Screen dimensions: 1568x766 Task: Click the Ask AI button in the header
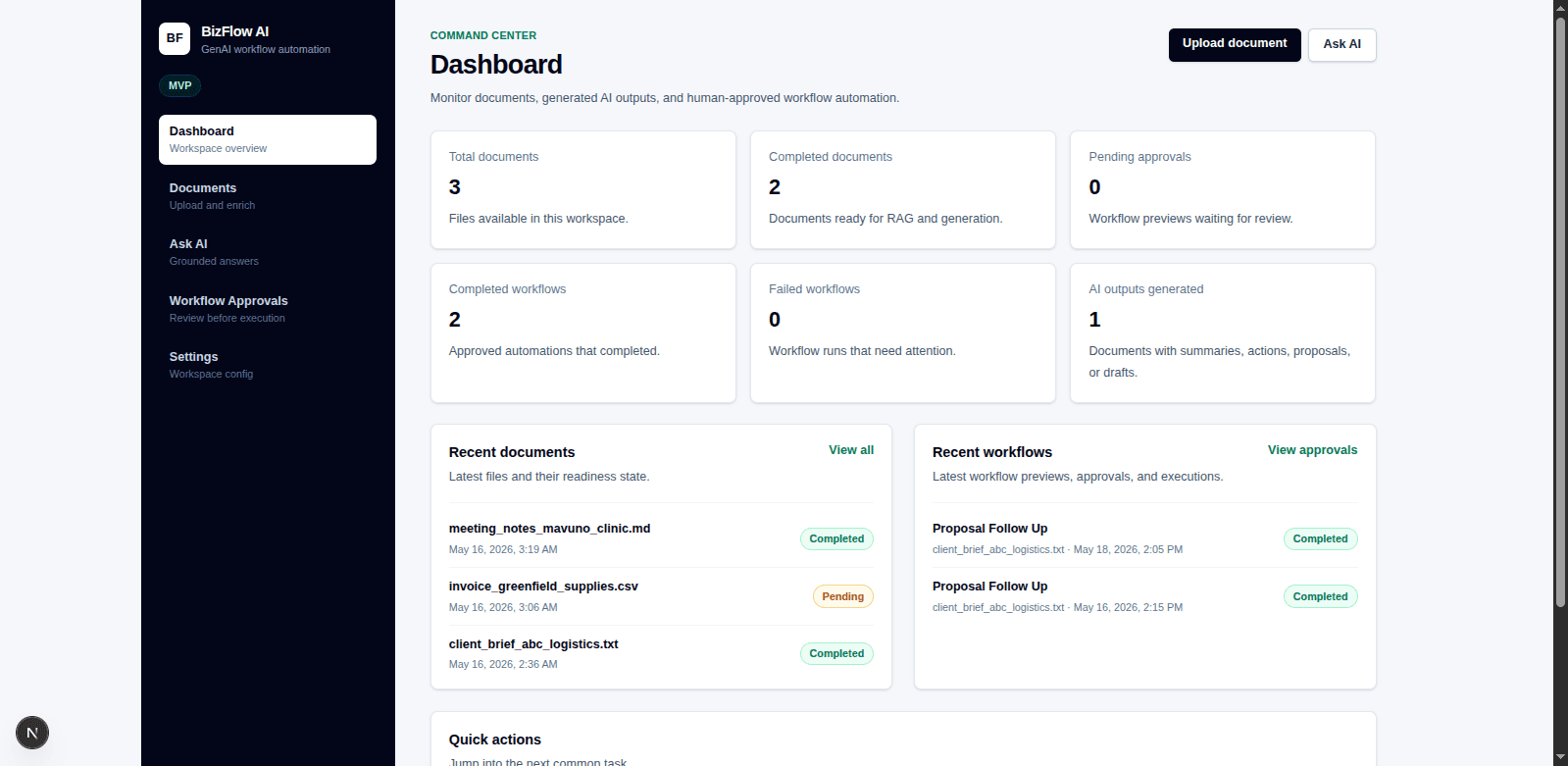click(x=1341, y=44)
